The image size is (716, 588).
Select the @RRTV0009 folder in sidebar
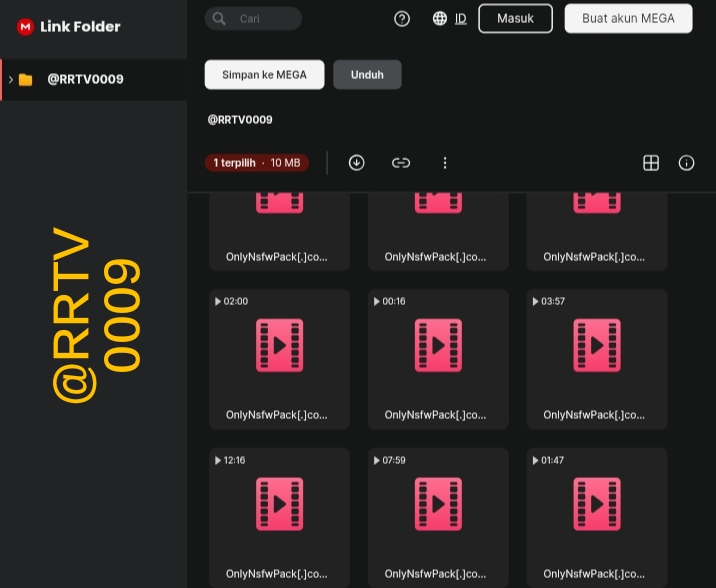[94, 79]
